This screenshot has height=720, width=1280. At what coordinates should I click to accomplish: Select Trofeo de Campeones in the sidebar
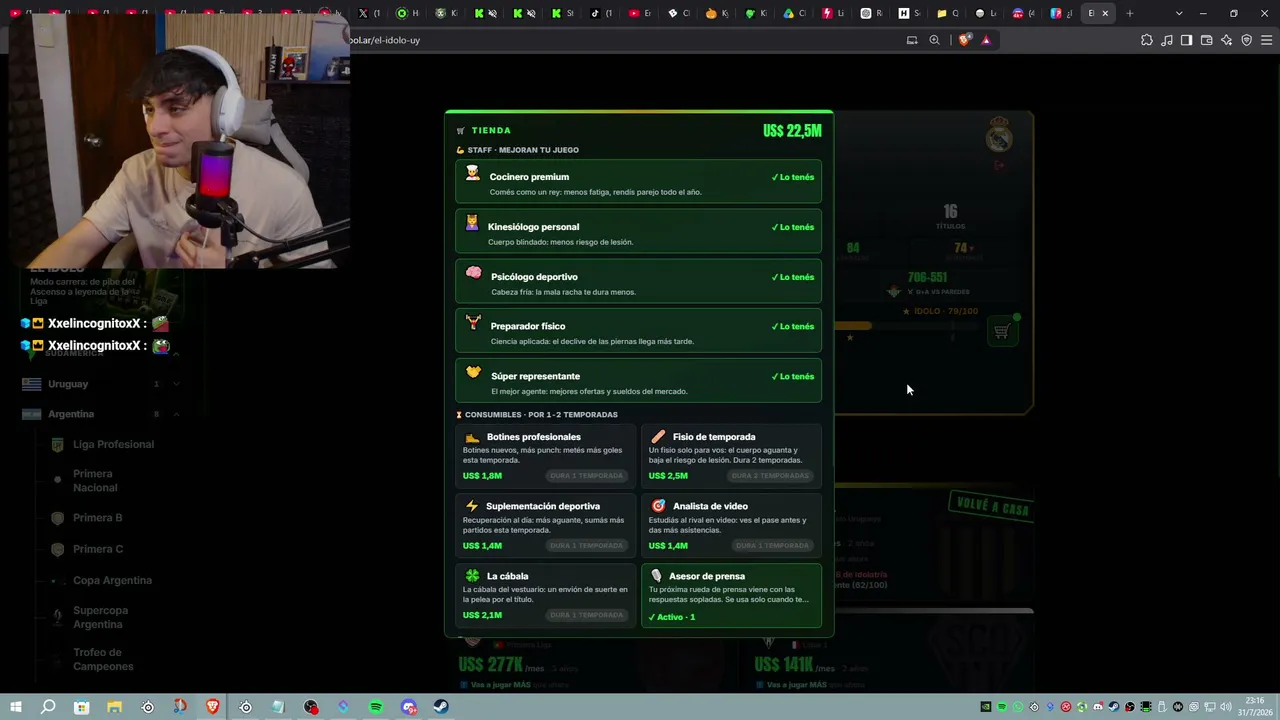(103, 659)
